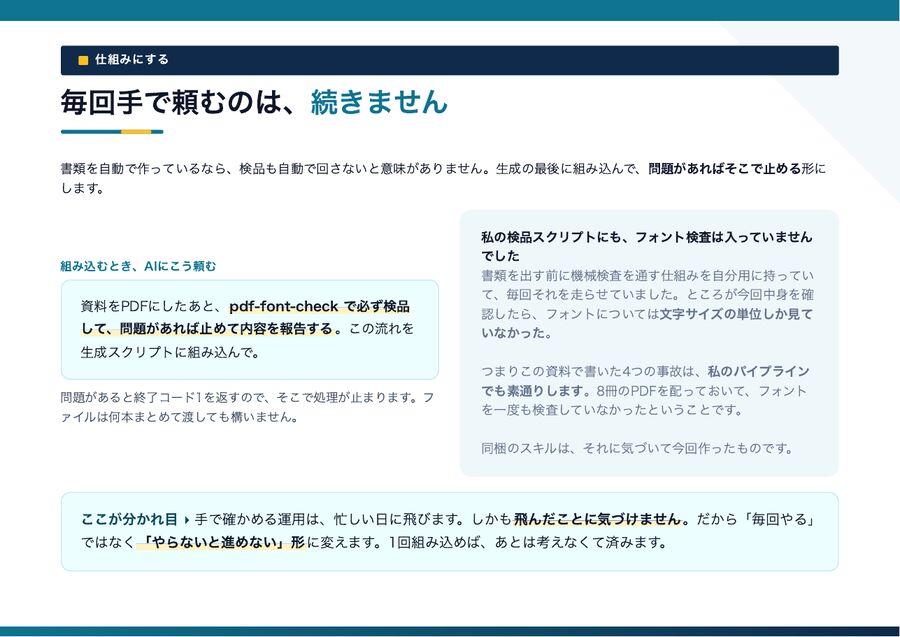Click the highlighted phrase 飛んだことに気づけません
Image resolution: width=900 pixels, height=637 pixels.
click(x=597, y=520)
